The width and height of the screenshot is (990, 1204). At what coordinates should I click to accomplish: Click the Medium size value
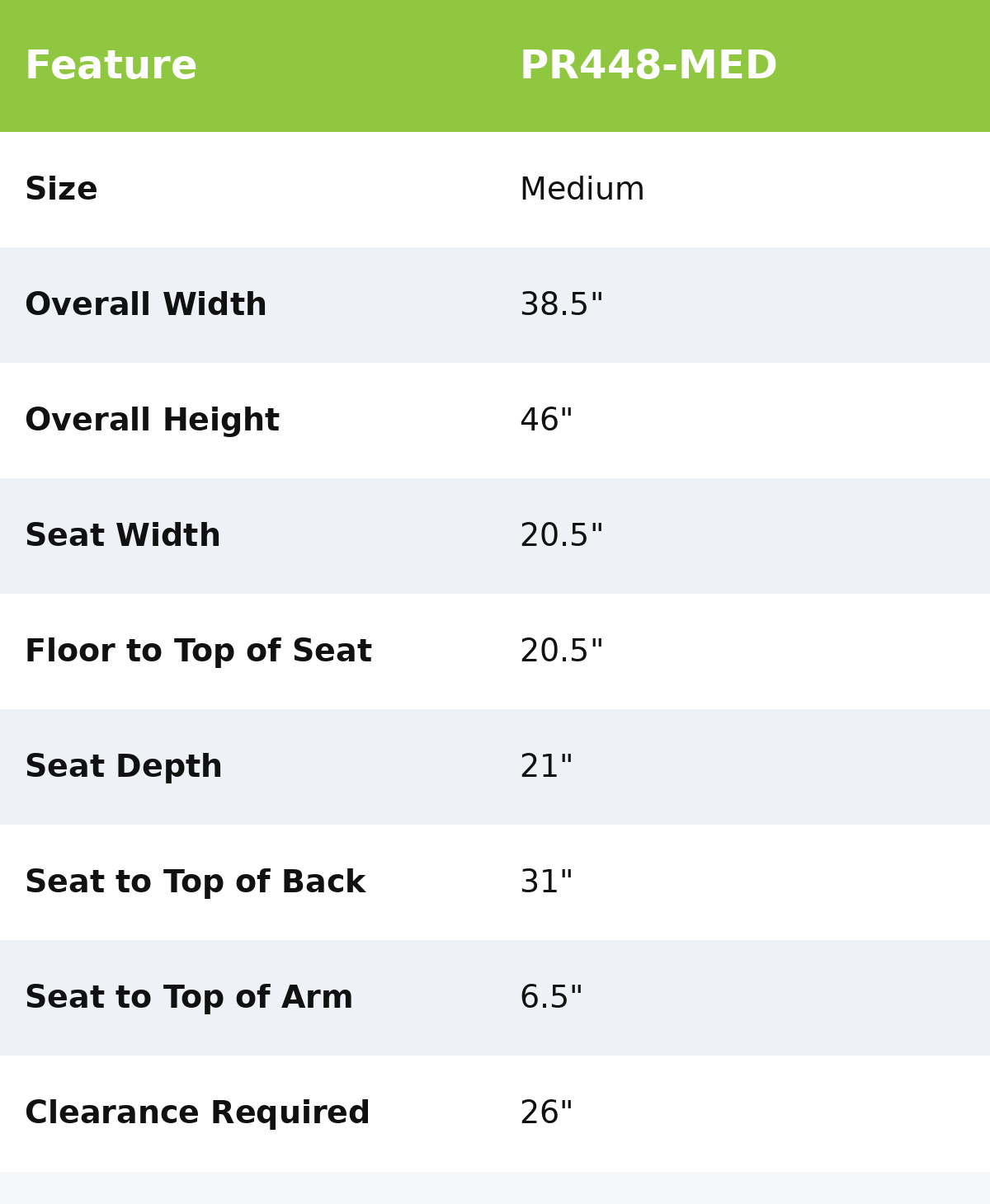coord(582,190)
